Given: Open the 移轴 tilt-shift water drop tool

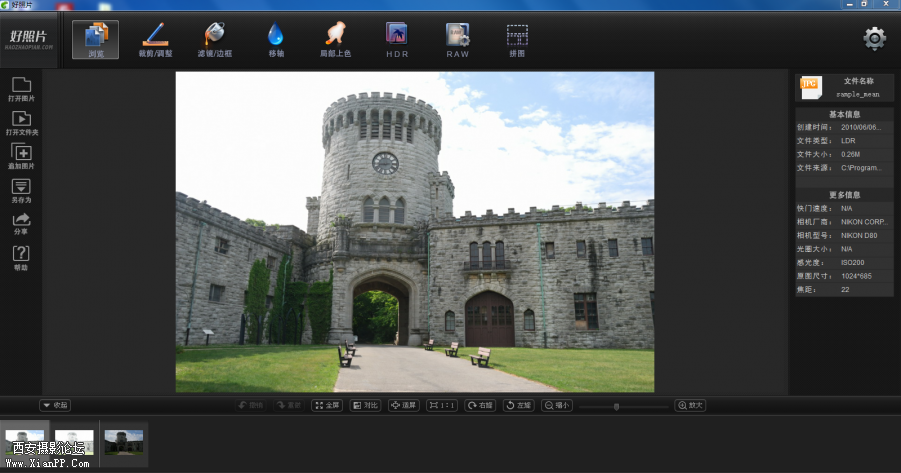Looking at the screenshot, I should pyautogui.click(x=275, y=39).
